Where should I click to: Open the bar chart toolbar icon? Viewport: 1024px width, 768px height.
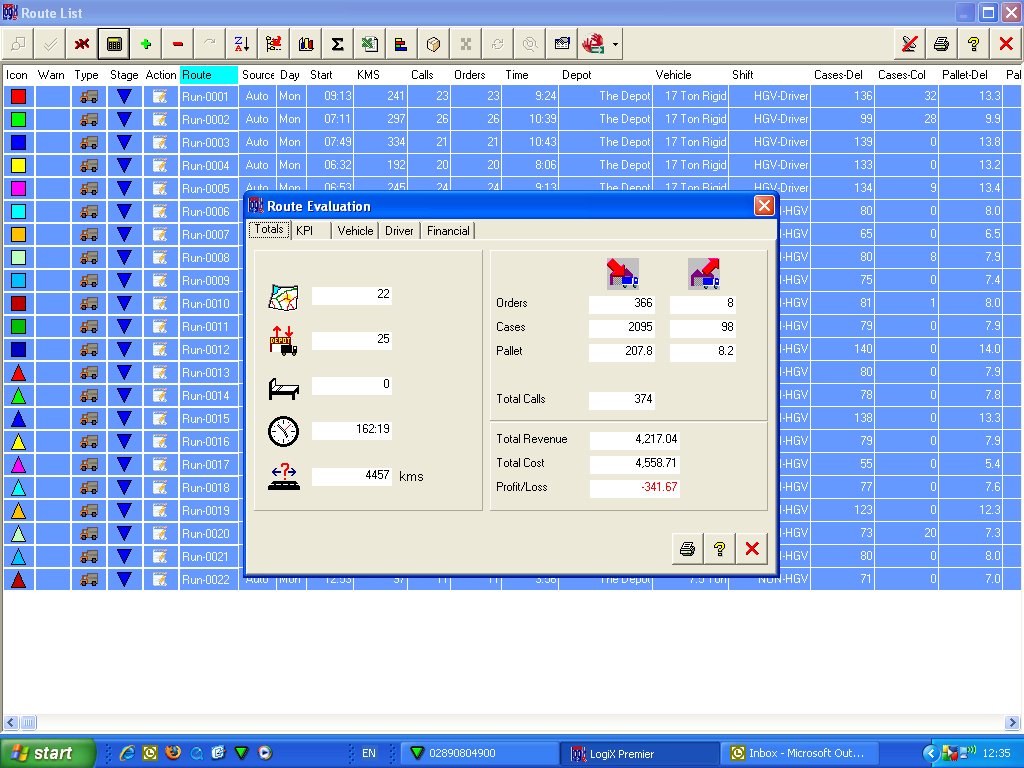click(x=306, y=44)
